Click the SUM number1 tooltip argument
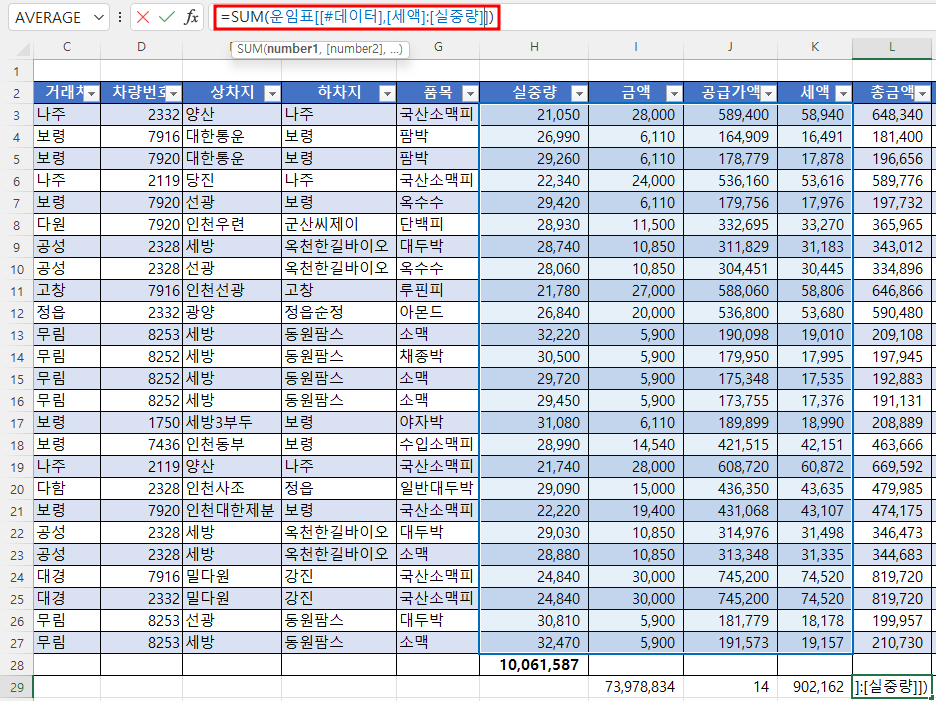Viewport: 936px width, 701px height. tap(292, 50)
